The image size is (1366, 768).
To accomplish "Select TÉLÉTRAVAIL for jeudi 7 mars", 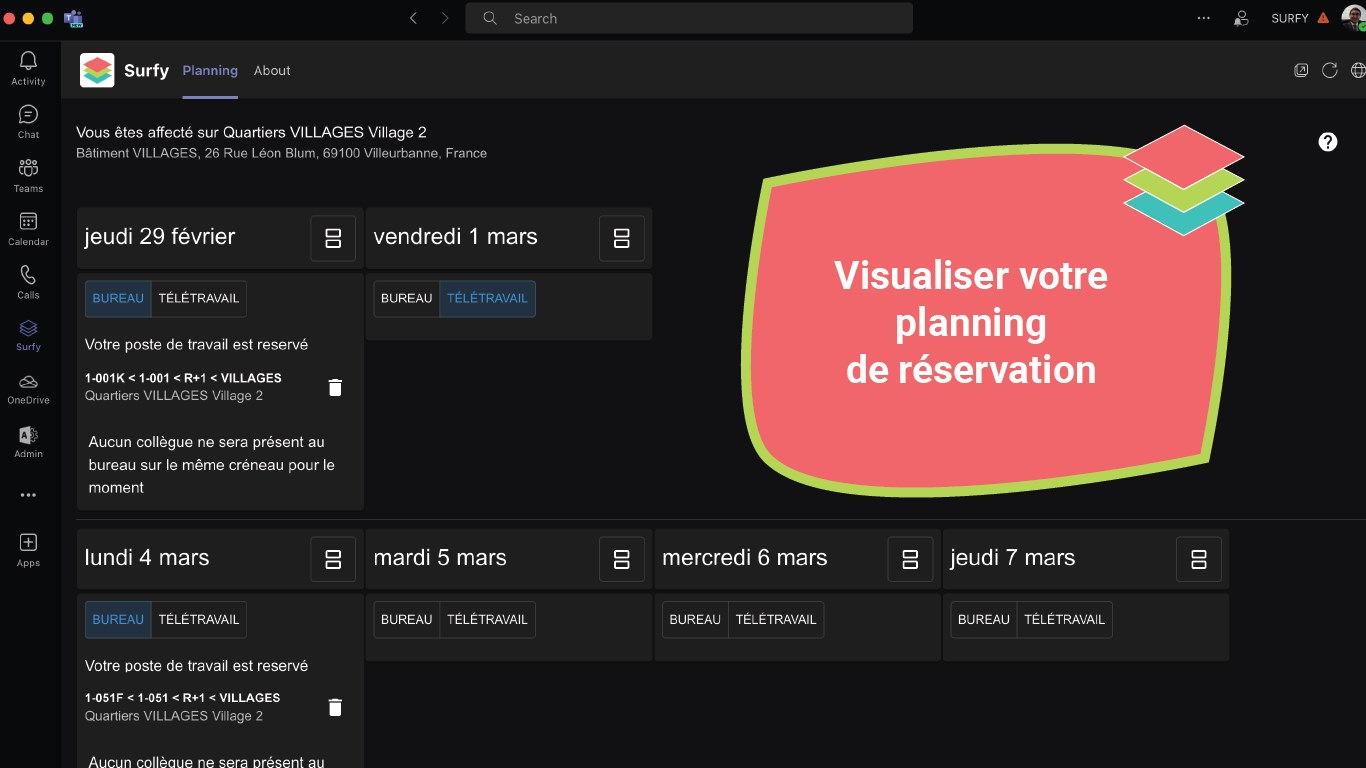I will [x=1065, y=619].
